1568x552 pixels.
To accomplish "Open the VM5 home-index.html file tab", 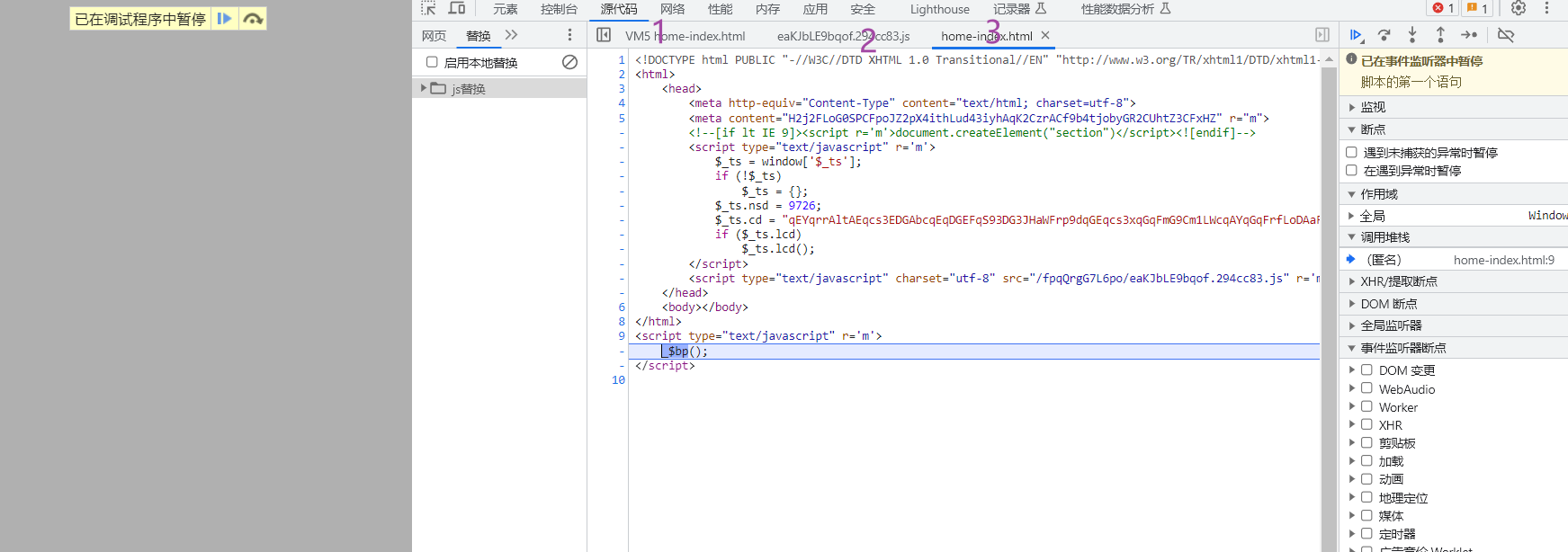I will [685, 36].
